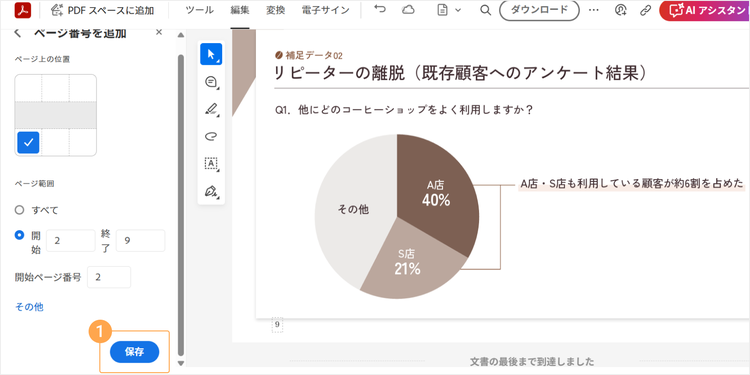Image resolution: width=750 pixels, height=375 pixels.
Task: Click 文書の最後まで到達しました message
Action: (x=532, y=361)
